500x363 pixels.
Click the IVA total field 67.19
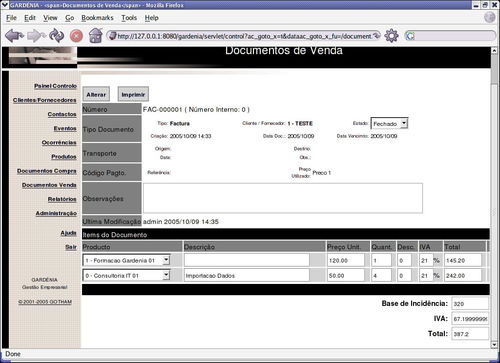470,319
